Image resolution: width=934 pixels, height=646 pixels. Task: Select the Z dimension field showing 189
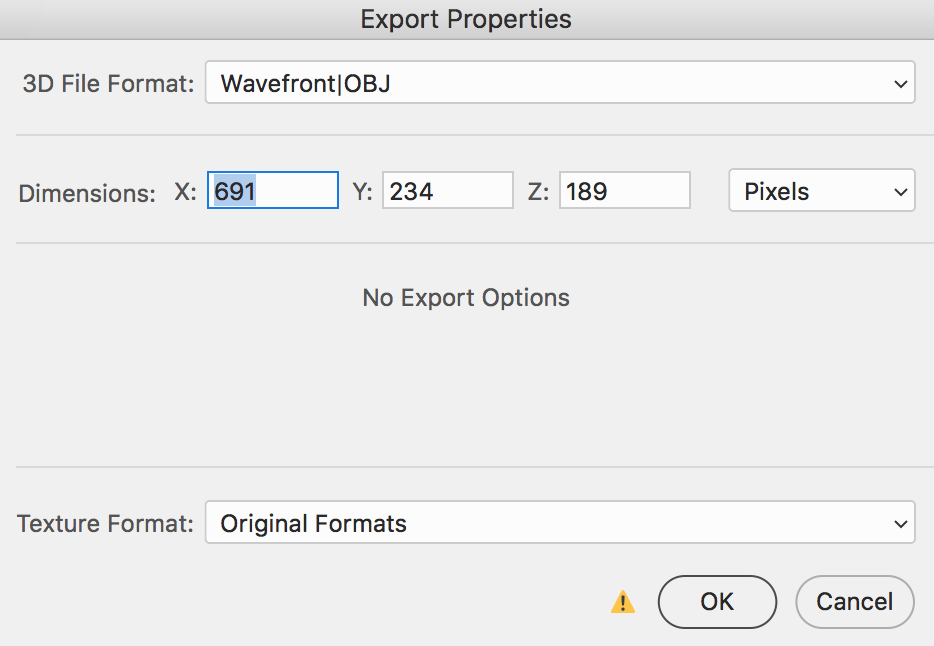624,191
